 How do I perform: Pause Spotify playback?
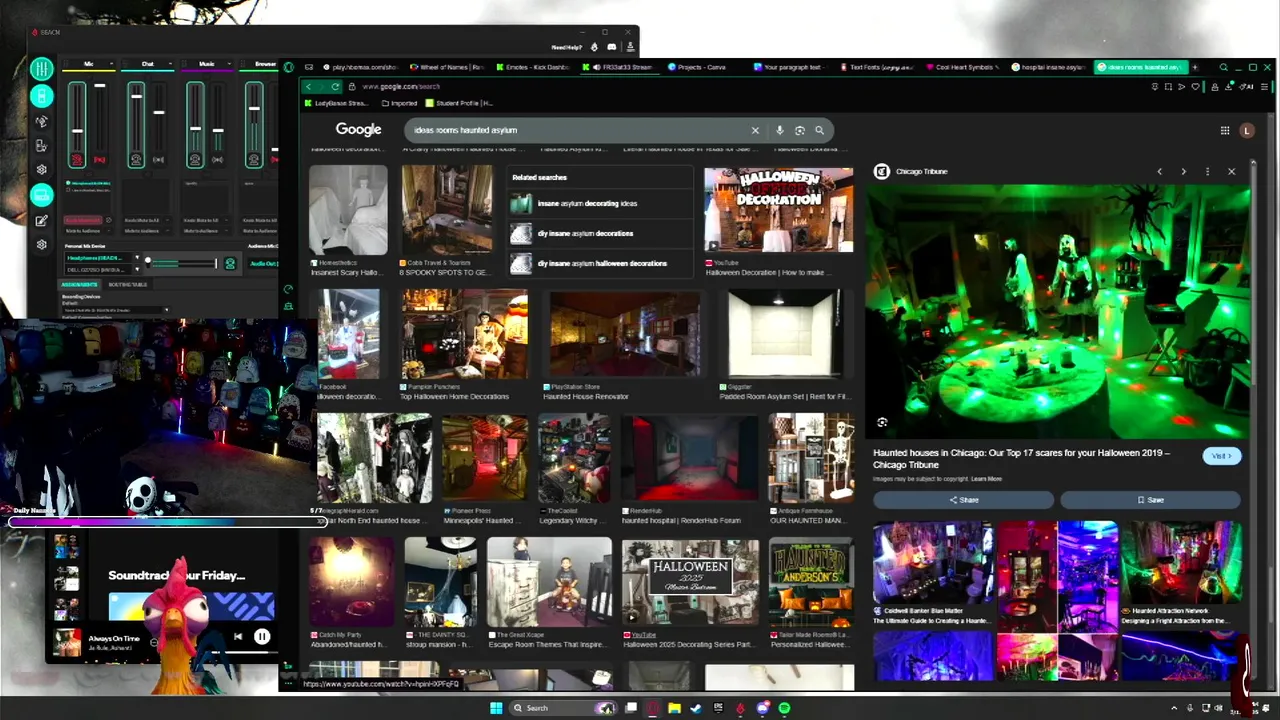pos(261,636)
